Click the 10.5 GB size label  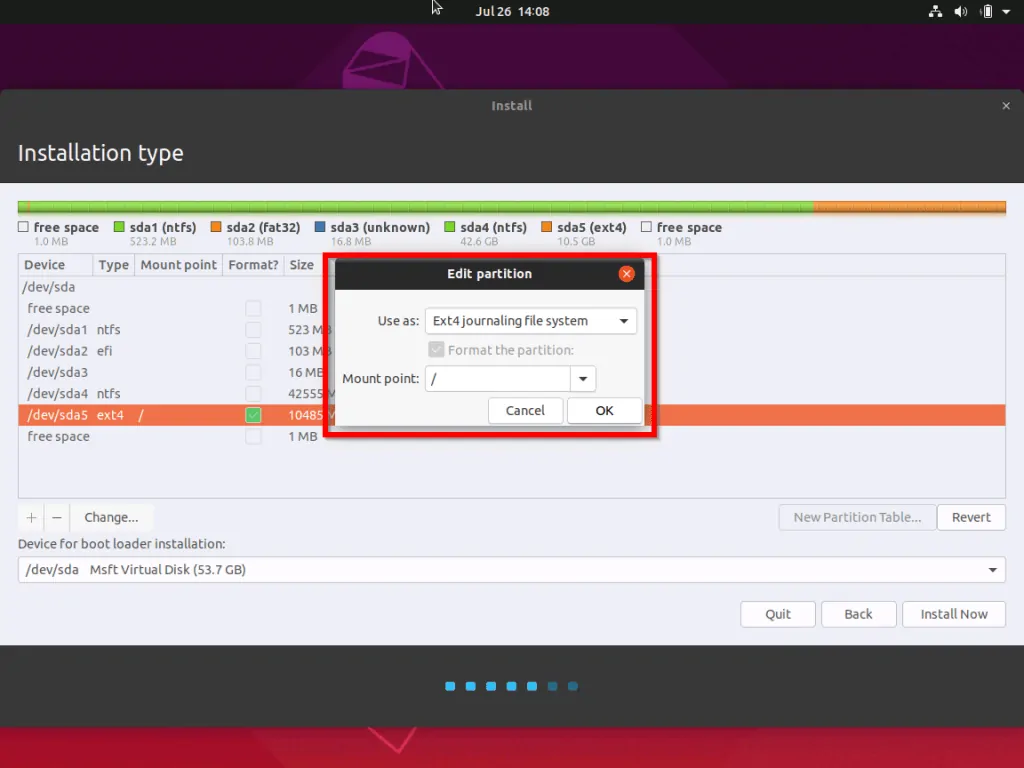(x=576, y=242)
